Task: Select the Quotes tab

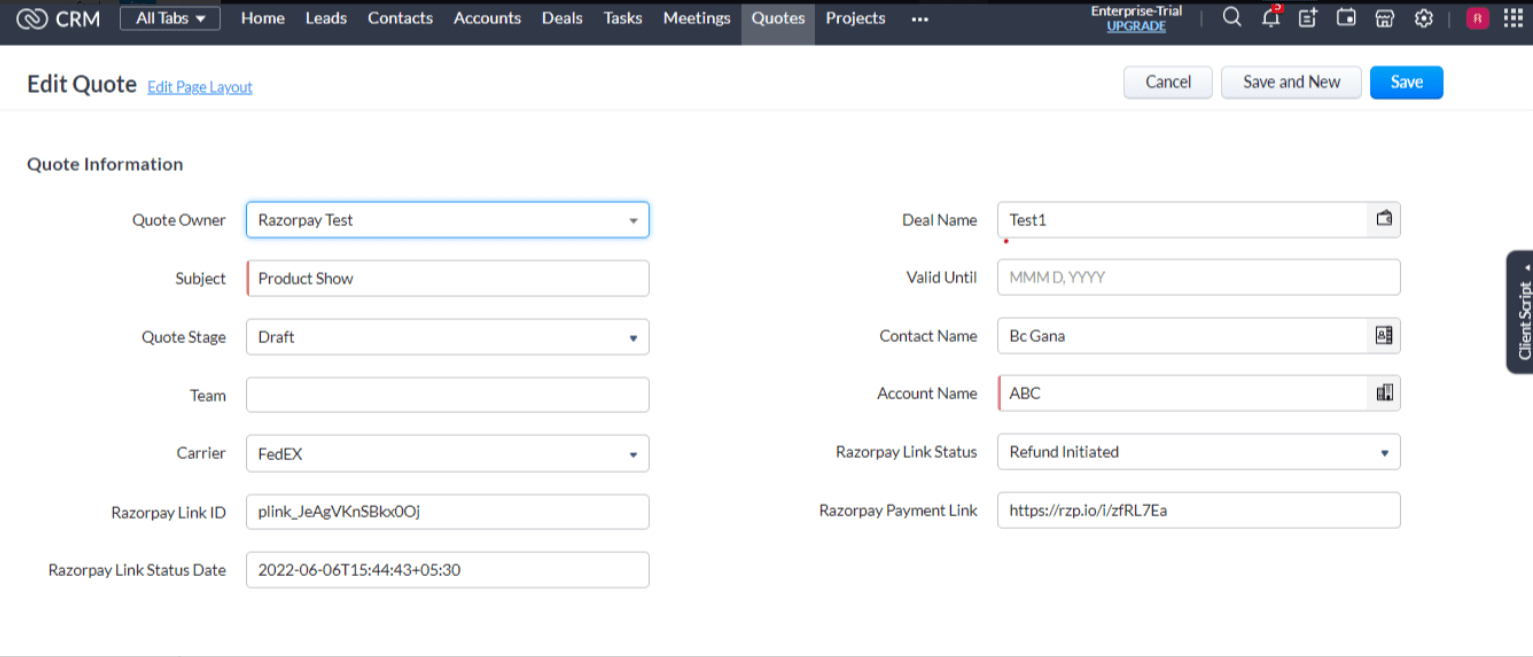Action: pos(778,19)
